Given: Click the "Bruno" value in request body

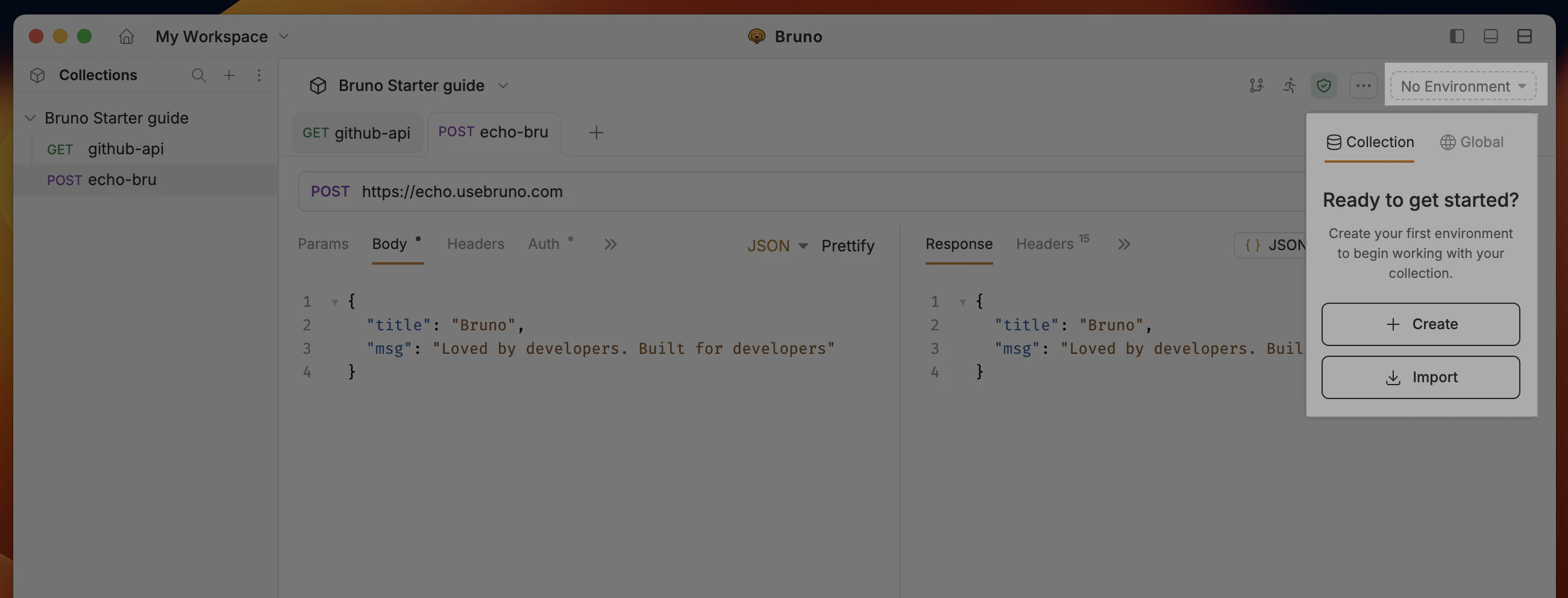Looking at the screenshot, I should pyautogui.click(x=484, y=325).
